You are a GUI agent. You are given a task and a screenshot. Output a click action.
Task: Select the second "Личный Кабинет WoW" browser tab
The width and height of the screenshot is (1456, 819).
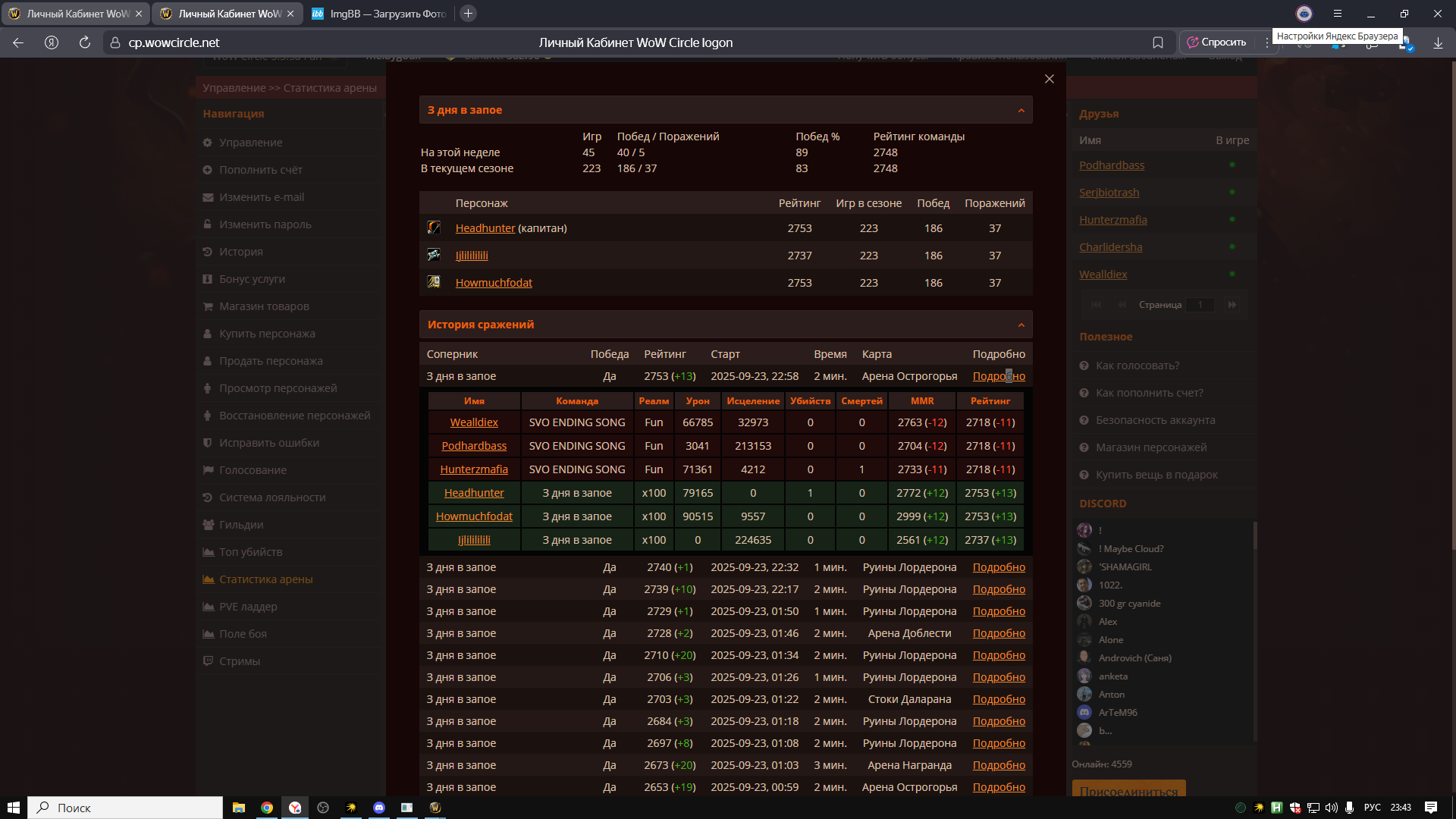pos(226,14)
